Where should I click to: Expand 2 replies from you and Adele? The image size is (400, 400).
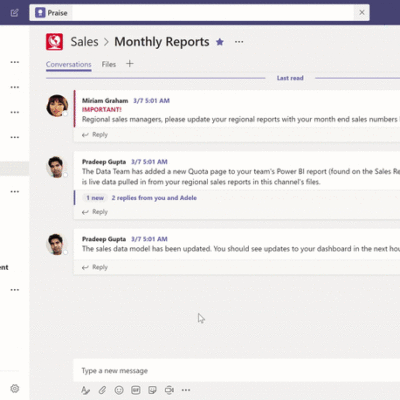154,198
